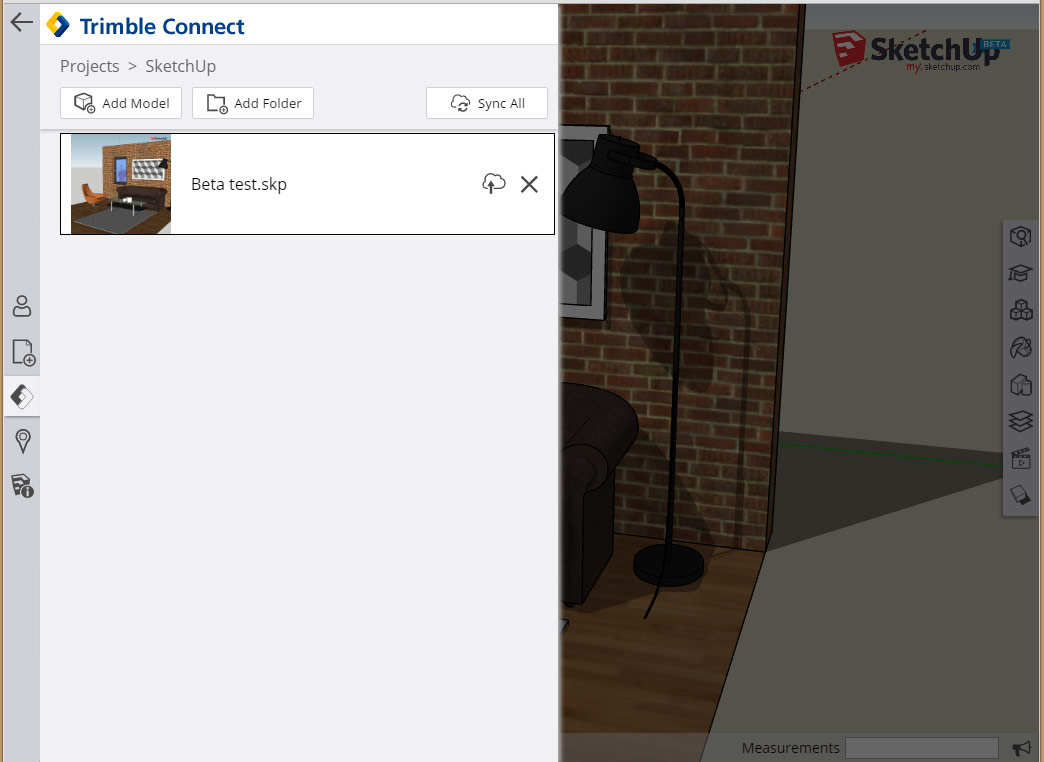The height and width of the screenshot is (762, 1044).
Task: Open the Model Info icon
Action: pos(22,486)
